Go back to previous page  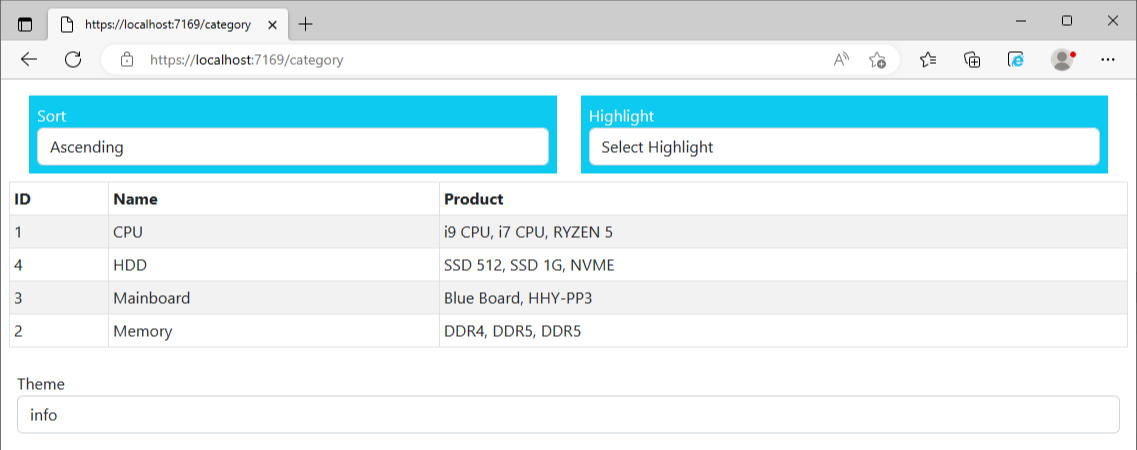(x=29, y=59)
